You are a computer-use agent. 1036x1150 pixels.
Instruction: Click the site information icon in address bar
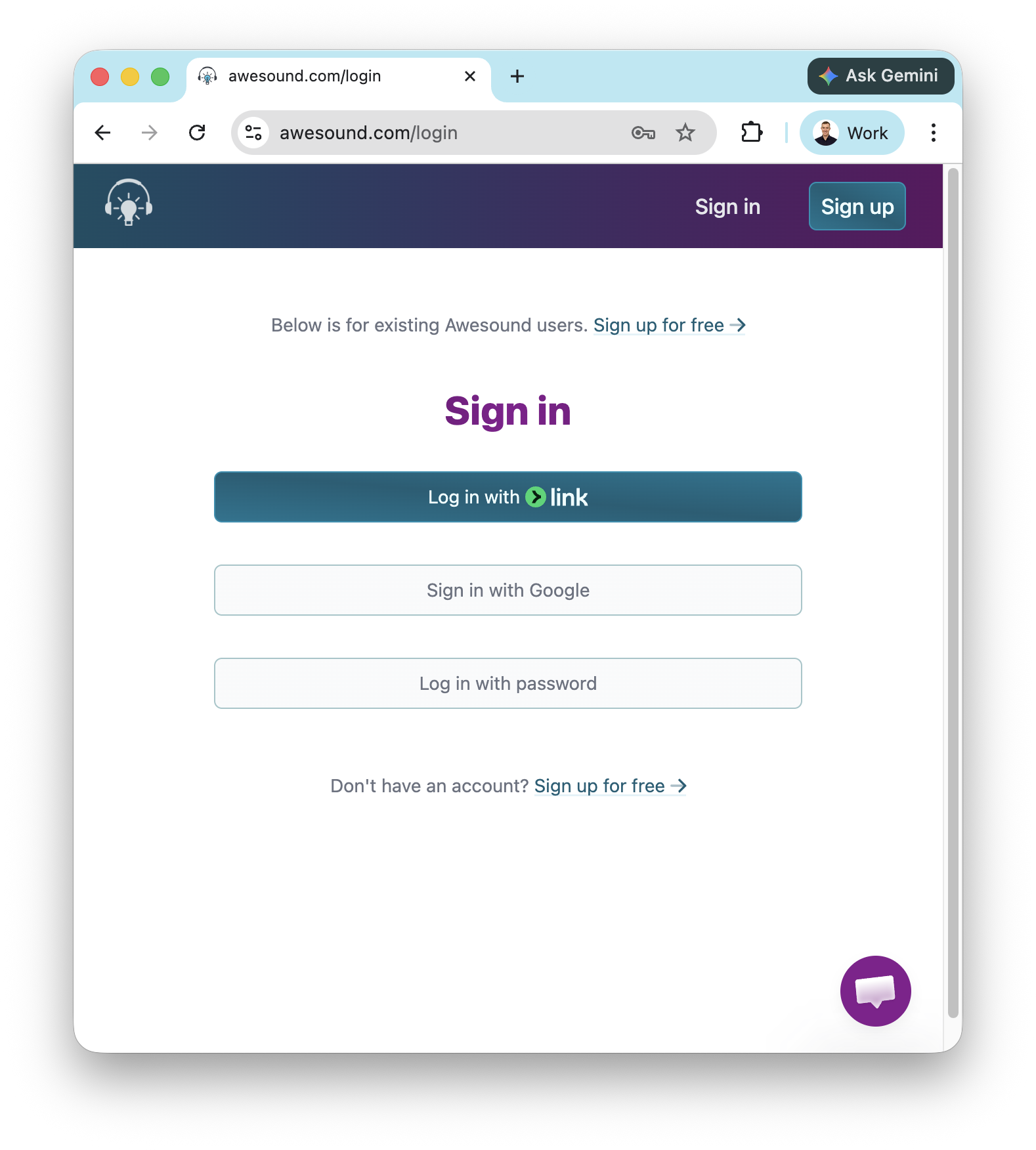click(253, 133)
